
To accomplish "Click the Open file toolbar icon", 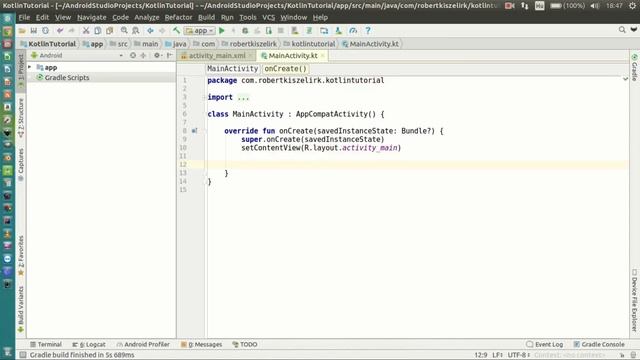I will point(22,31).
